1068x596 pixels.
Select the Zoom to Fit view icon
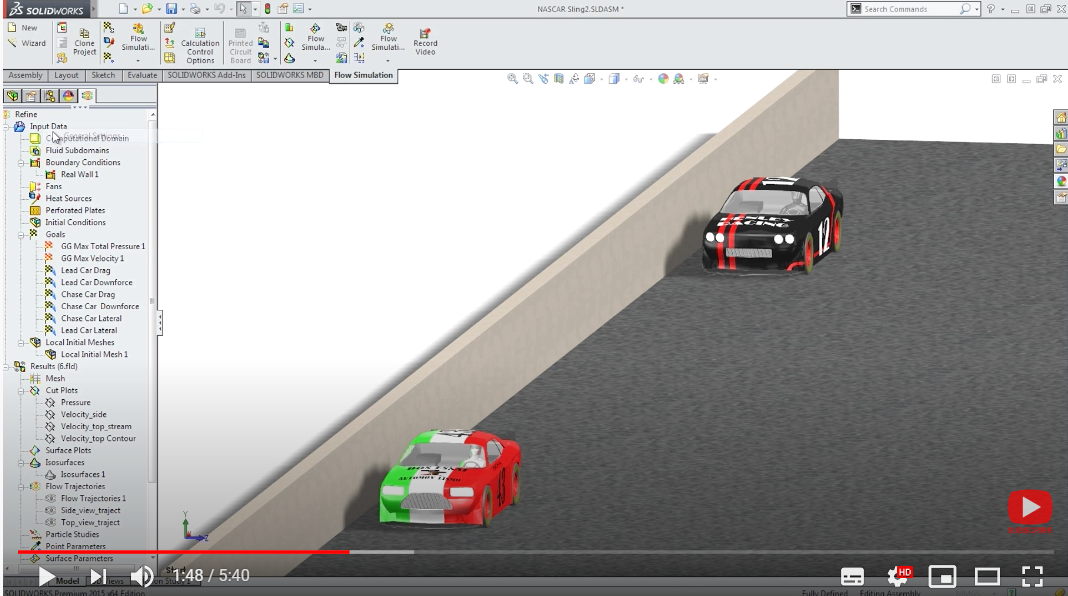pos(511,78)
